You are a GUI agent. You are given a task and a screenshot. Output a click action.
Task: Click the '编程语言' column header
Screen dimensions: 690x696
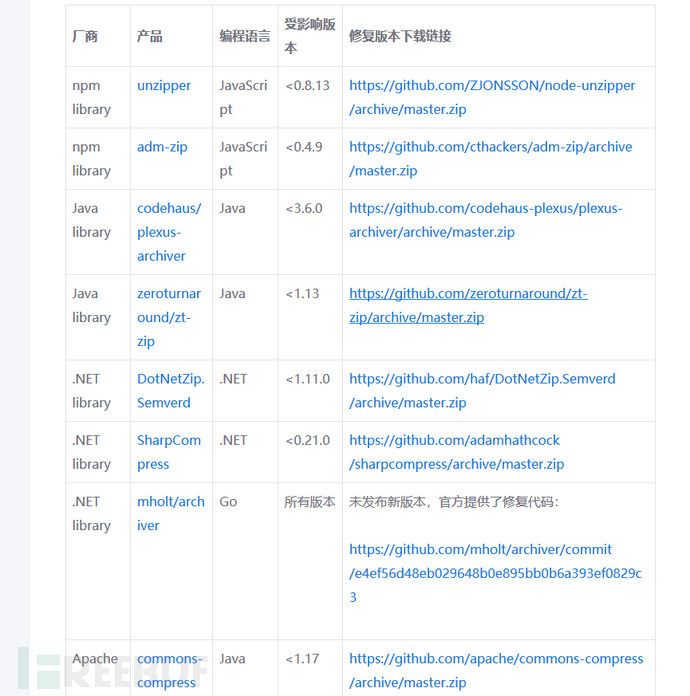coord(245,36)
